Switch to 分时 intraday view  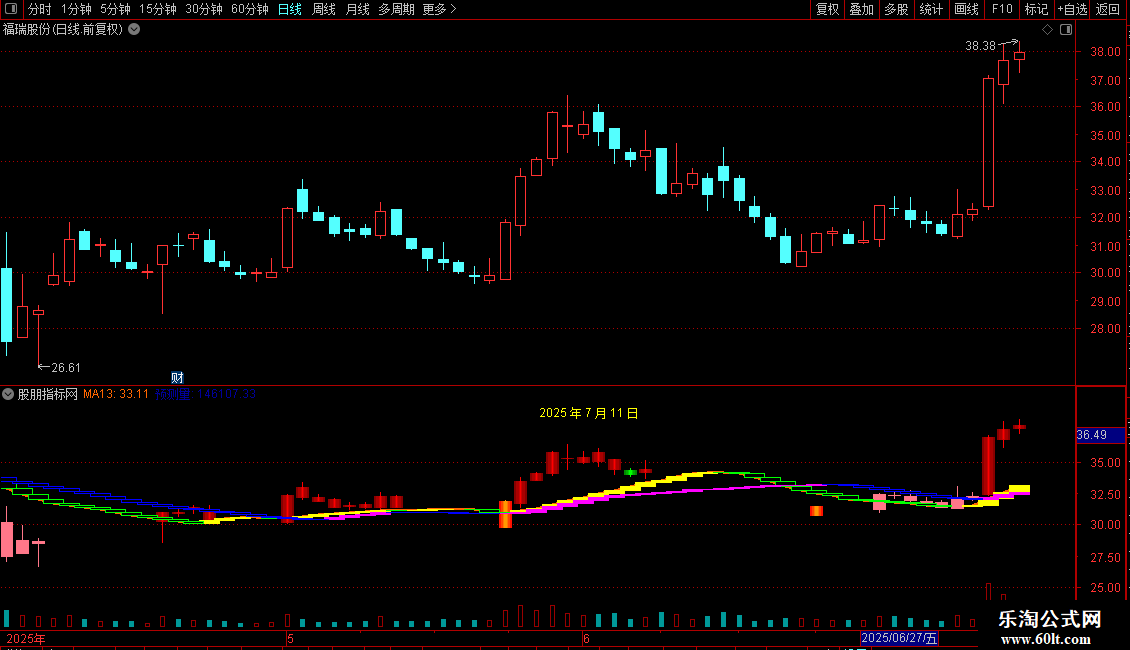[40, 9]
